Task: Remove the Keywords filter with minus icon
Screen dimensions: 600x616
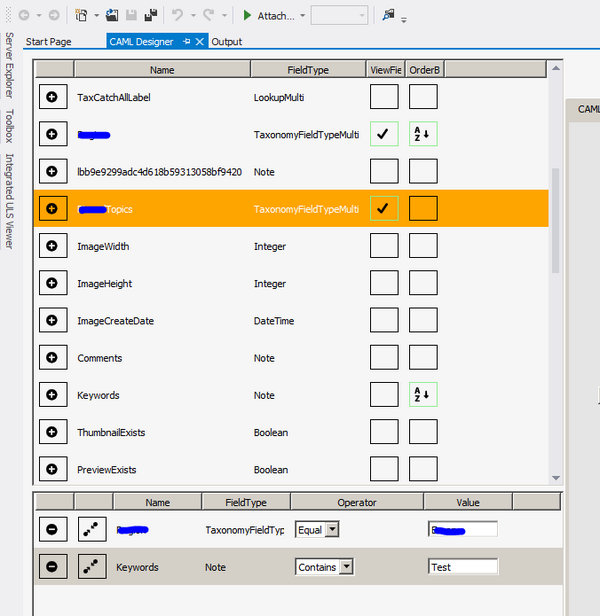Action: [52, 567]
